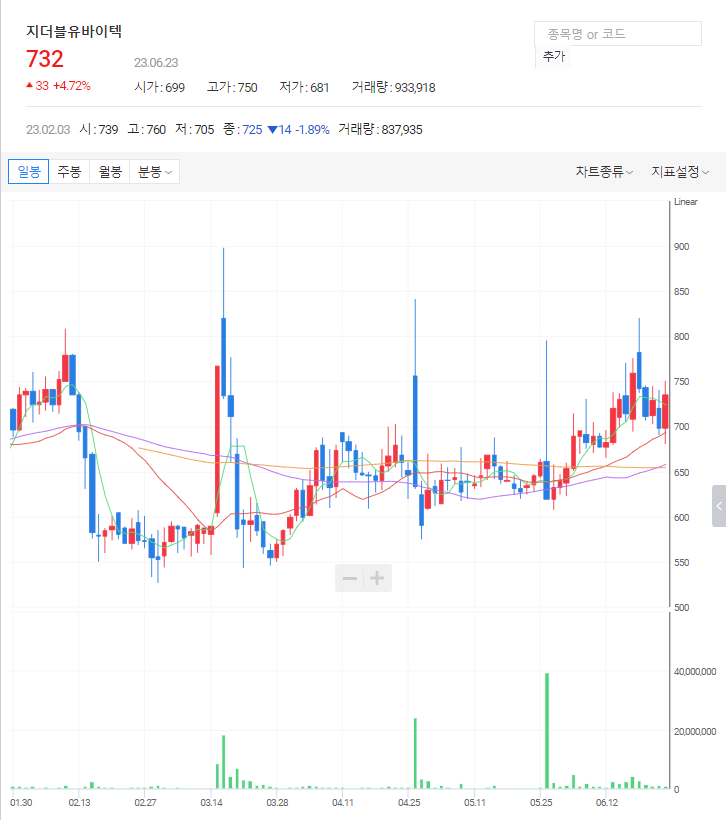Click the 시가: 699 opening price
The width and height of the screenshot is (726, 820).
point(160,87)
